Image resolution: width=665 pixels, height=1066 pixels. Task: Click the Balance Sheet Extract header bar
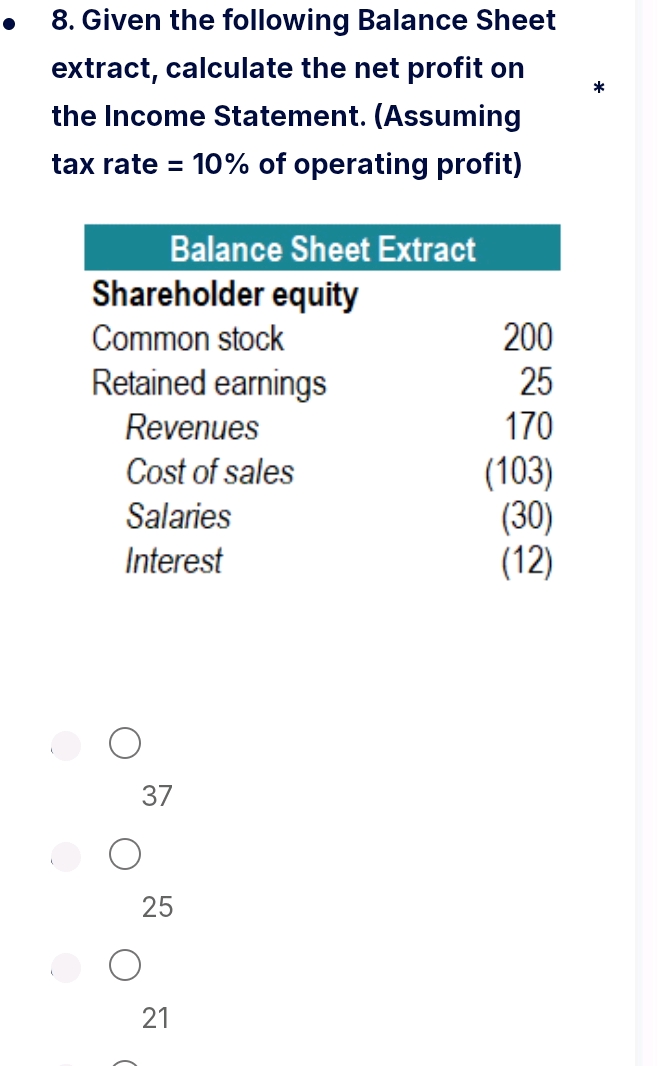click(322, 248)
